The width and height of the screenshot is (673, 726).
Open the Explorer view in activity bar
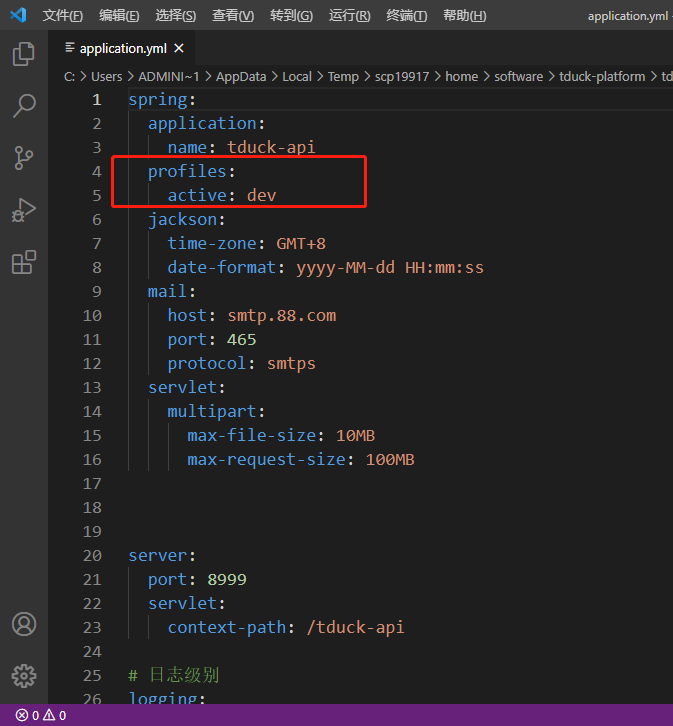(23, 54)
